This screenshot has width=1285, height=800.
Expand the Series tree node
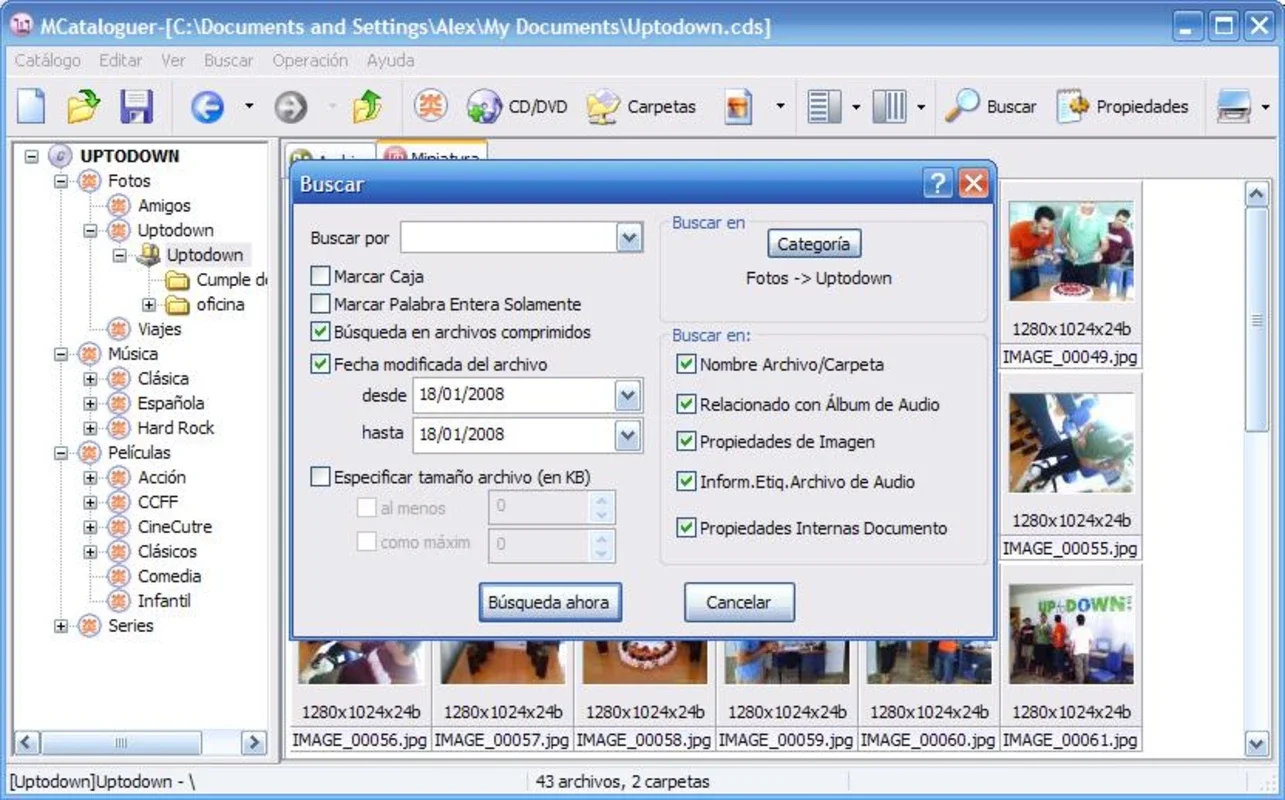coord(61,626)
